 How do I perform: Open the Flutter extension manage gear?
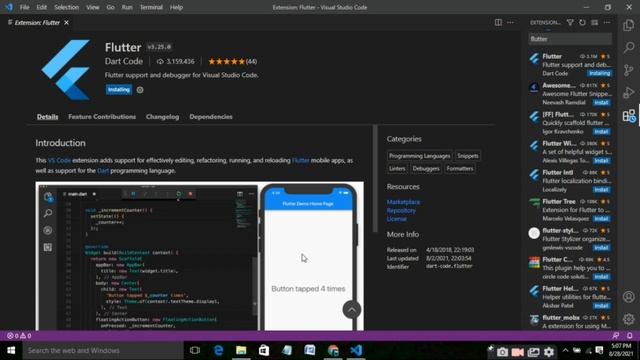coord(140,90)
